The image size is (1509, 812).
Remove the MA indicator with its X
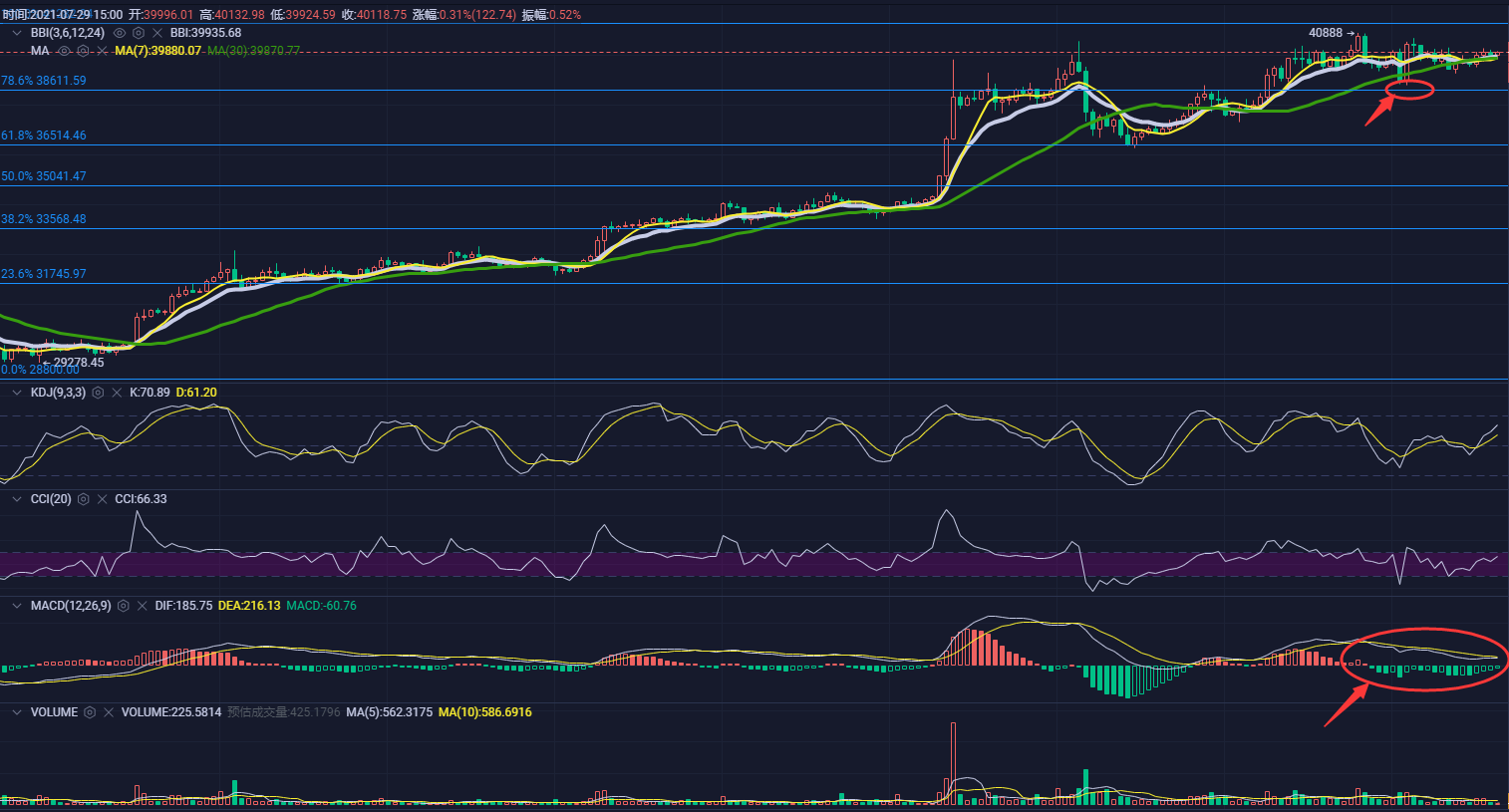point(102,50)
